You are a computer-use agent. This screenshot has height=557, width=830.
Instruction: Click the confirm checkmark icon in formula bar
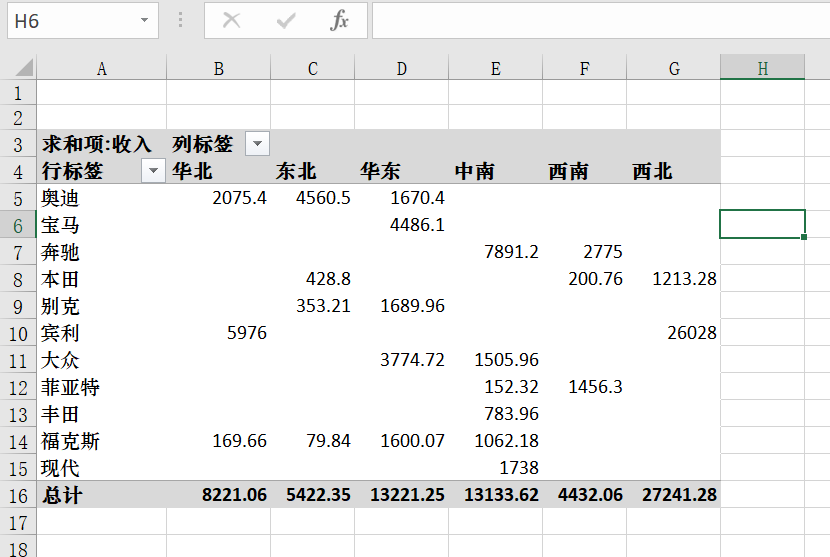[286, 21]
